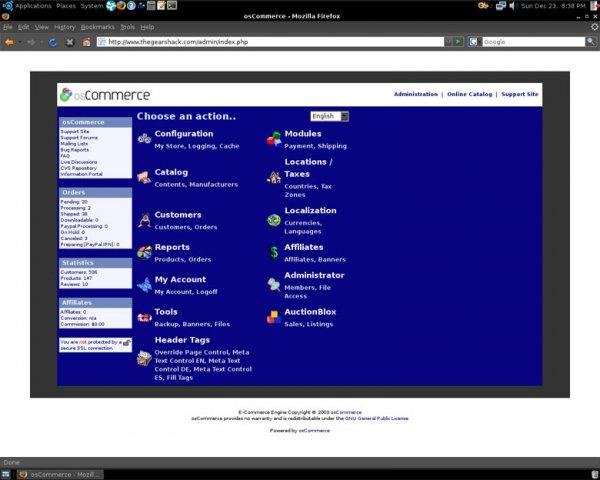Click the "Shipped: 38" orders entry
600x480 pixels.
pos(74,214)
